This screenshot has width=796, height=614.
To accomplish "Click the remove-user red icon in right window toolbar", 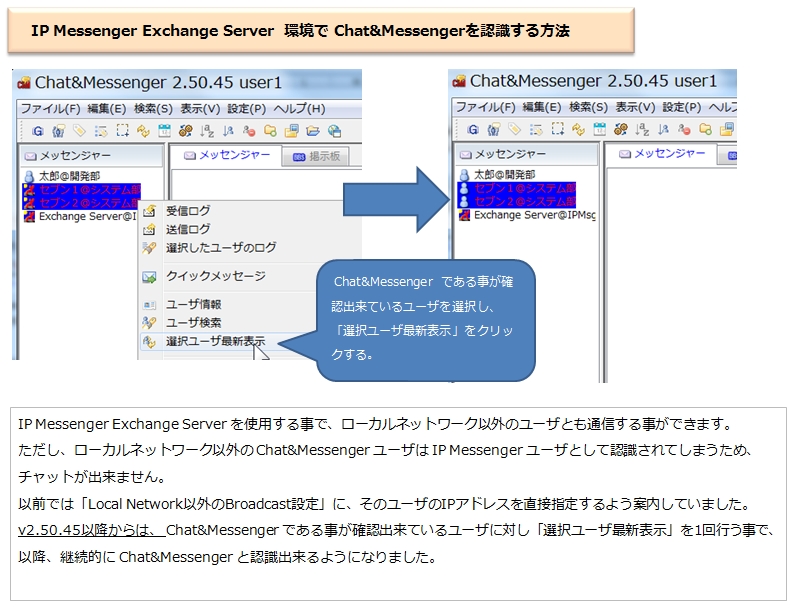I will tap(684, 130).
